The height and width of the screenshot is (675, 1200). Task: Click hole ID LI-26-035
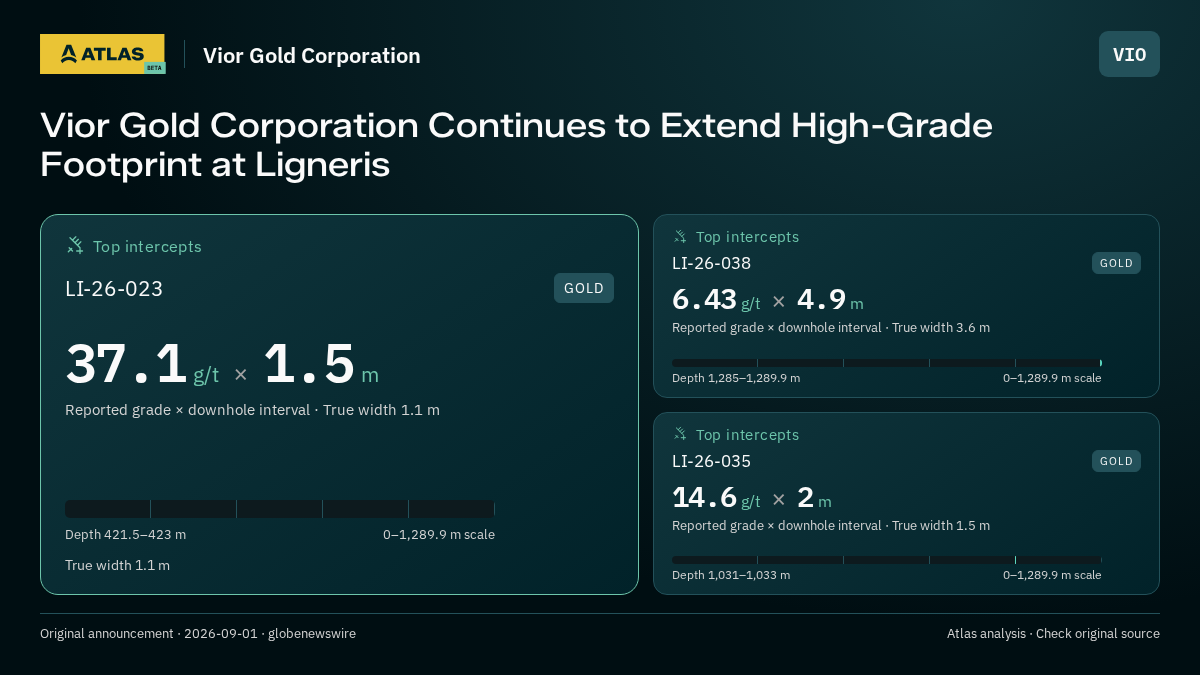(x=711, y=461)
